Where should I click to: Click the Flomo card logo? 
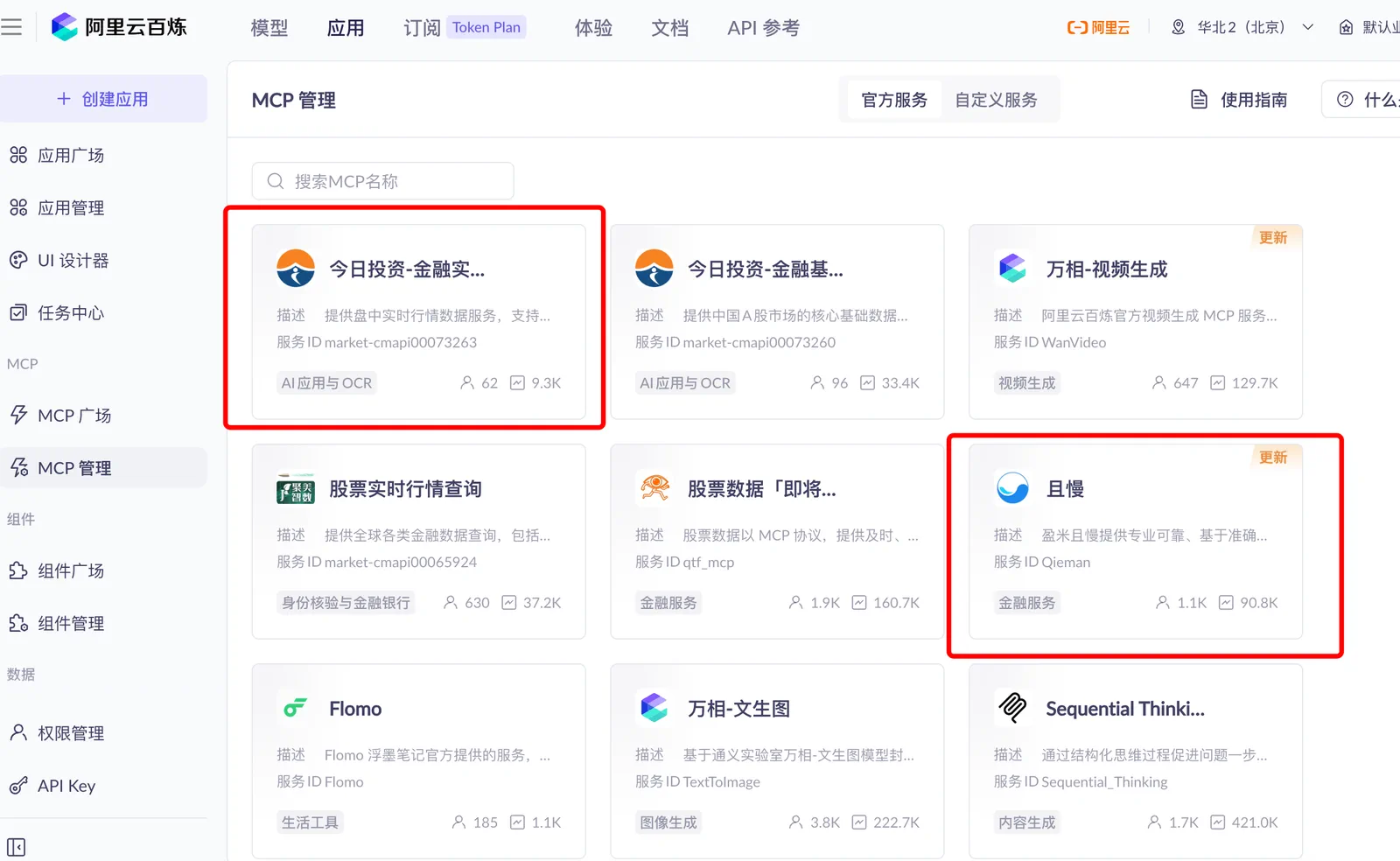pos(296,708)
